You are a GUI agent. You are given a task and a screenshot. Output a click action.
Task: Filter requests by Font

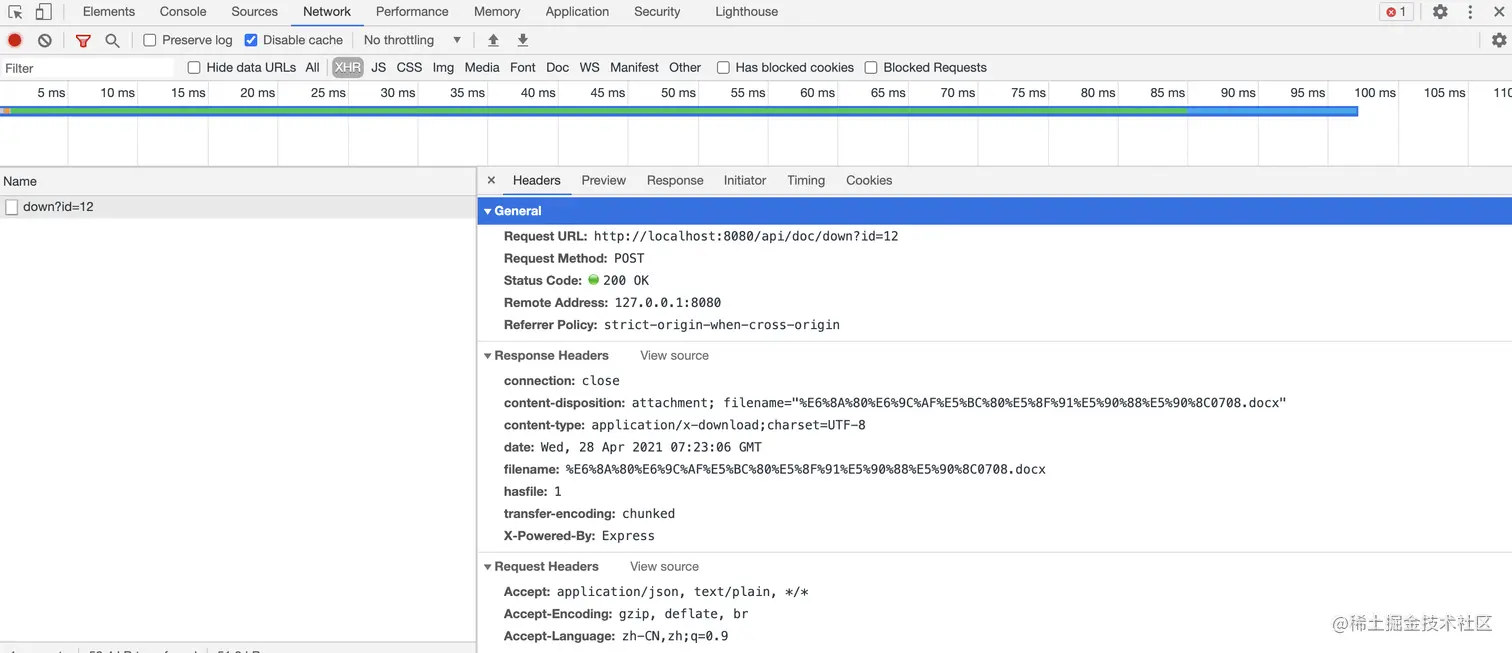(x=523, y=67)
